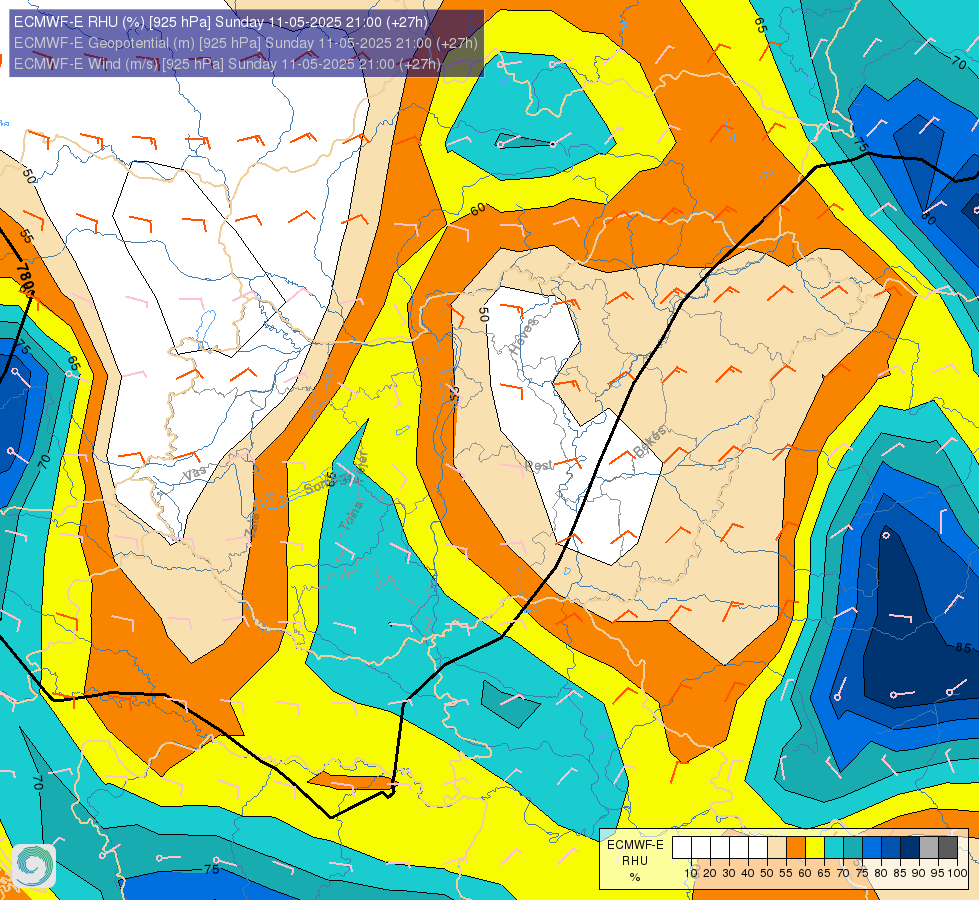The width and height of the screenshot is (979, 900).
Task: Click the '80' contour label in the dark blue area
Action: click(x=928, y=218)
